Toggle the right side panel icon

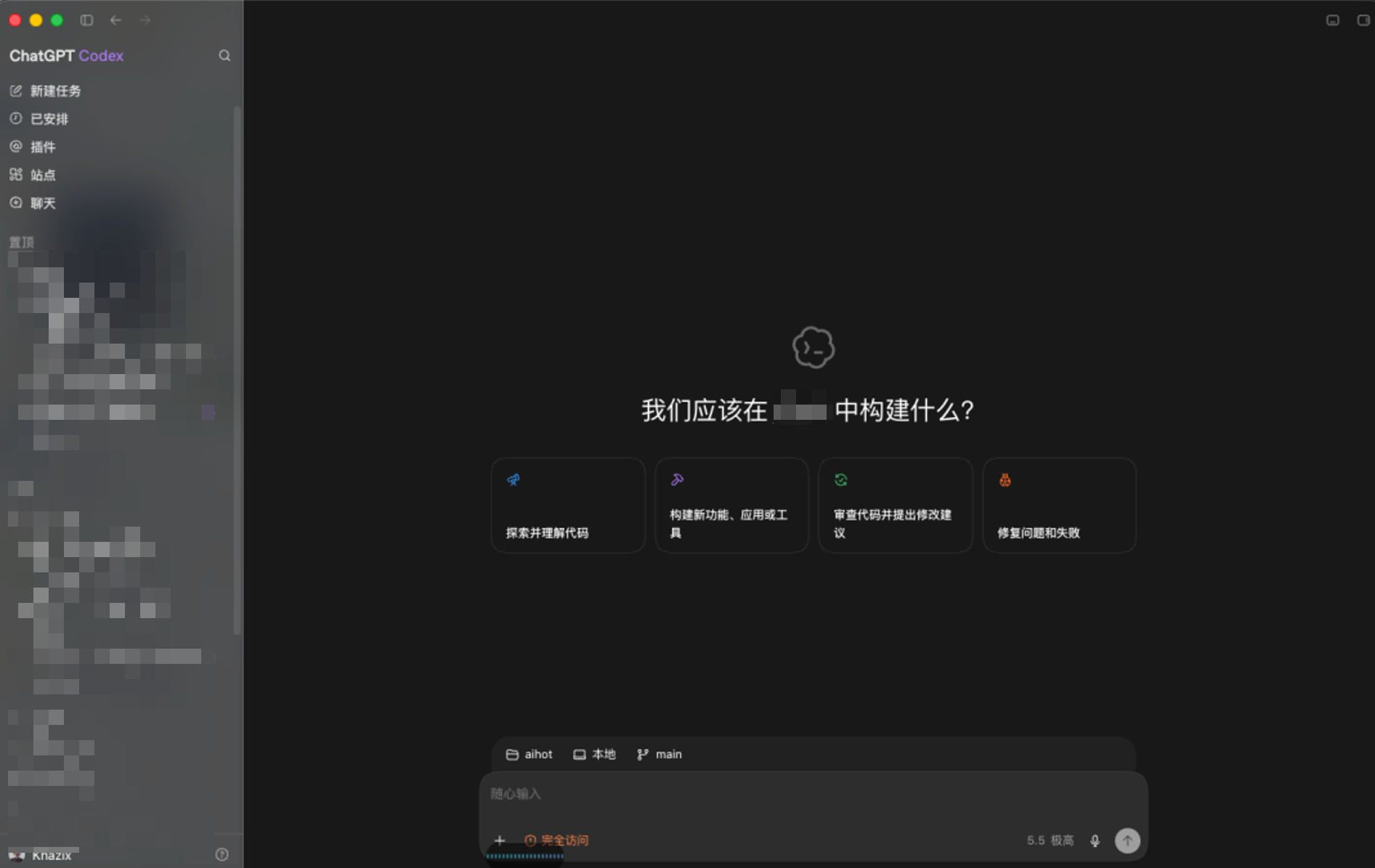tap(1363, 20)
